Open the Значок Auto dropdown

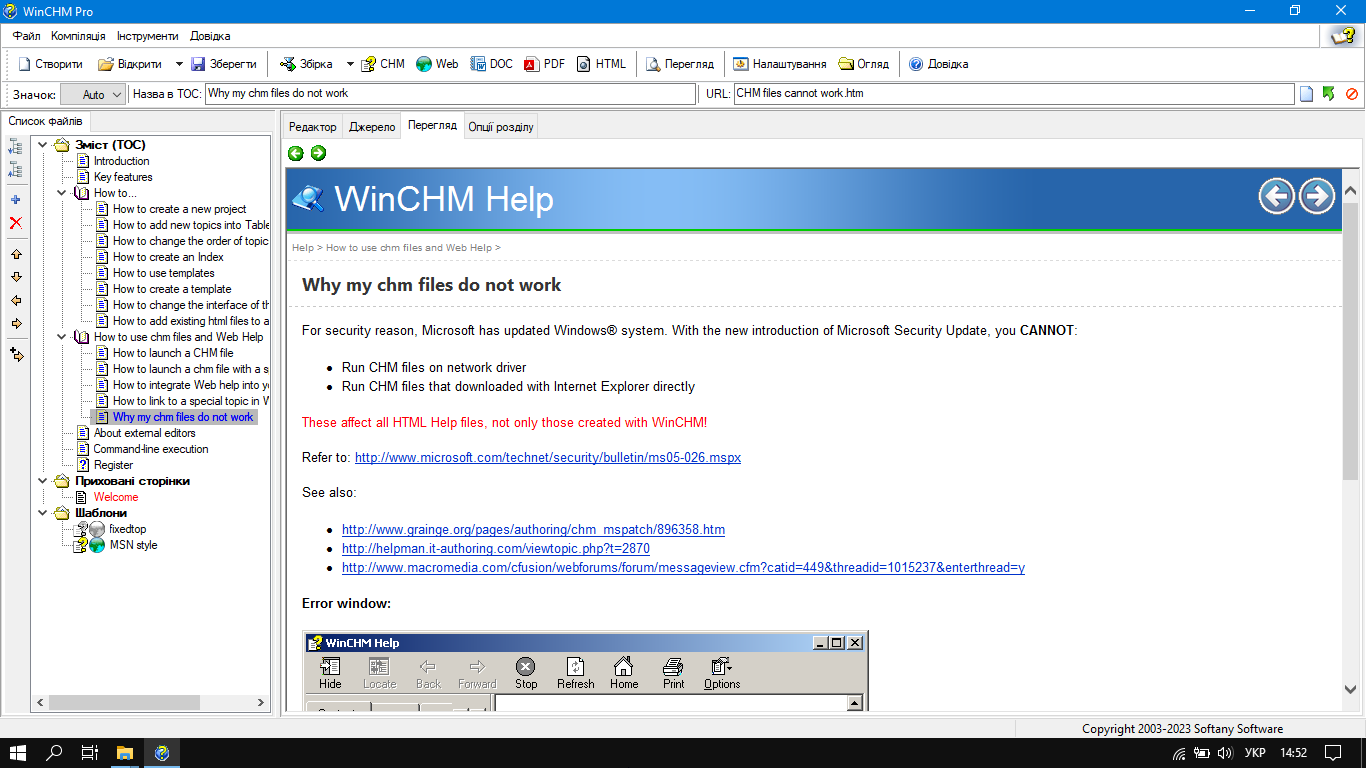93,94
